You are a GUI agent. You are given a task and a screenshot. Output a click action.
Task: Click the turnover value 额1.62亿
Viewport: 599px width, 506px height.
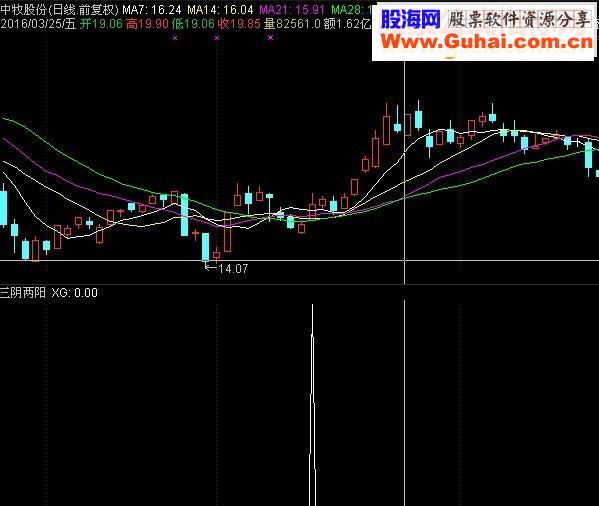point(347,24)
